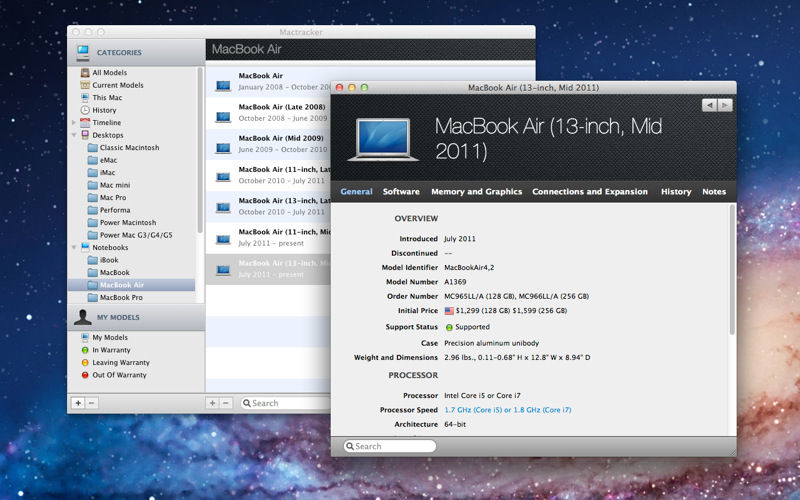Select MacBook Air (Mid 2009) row
This screenshot has width=800, height=500.
[x=268, y=144]
